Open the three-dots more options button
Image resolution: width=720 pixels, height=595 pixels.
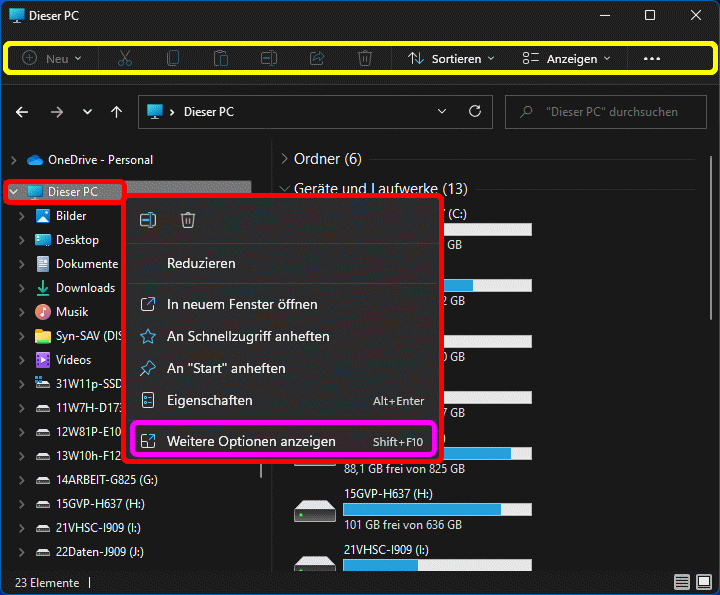click(652, 59)
